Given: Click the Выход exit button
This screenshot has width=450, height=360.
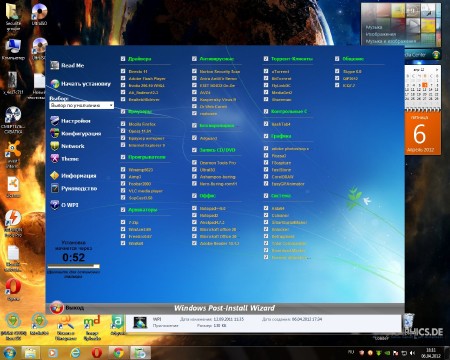Looking at the screenshot, I should tap(67, 307).
